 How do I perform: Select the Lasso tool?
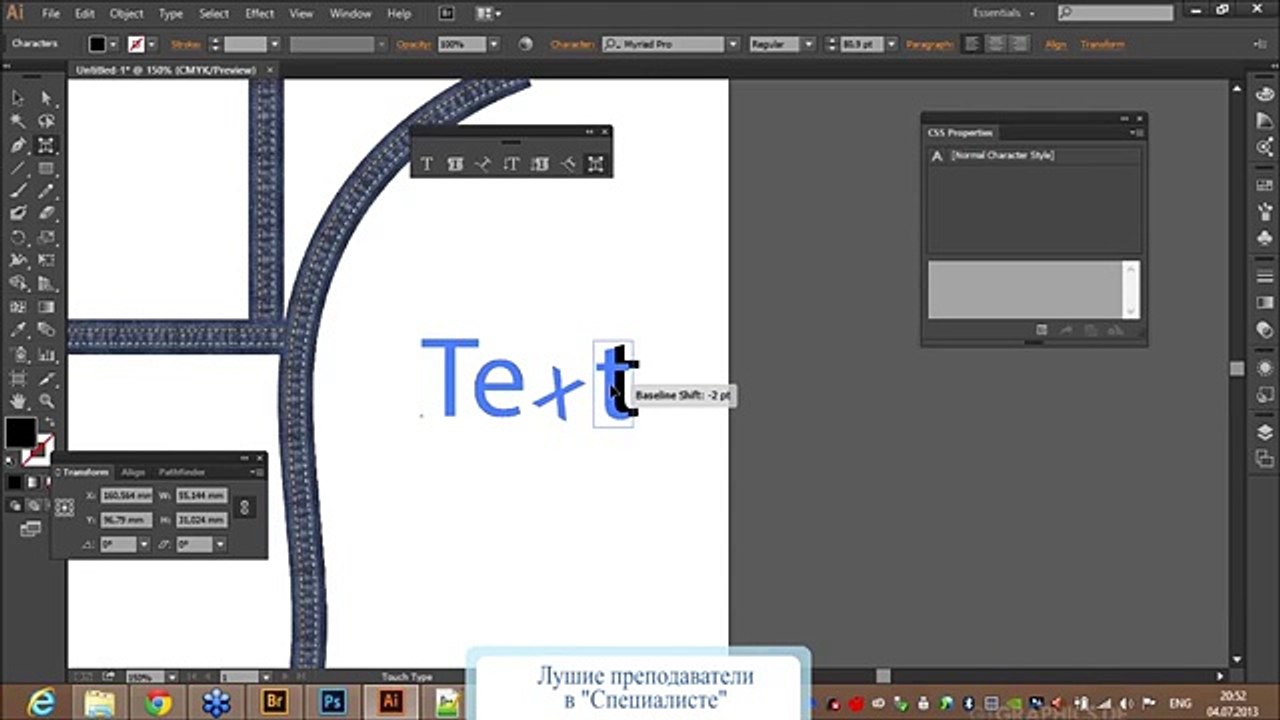coord(46,122)
